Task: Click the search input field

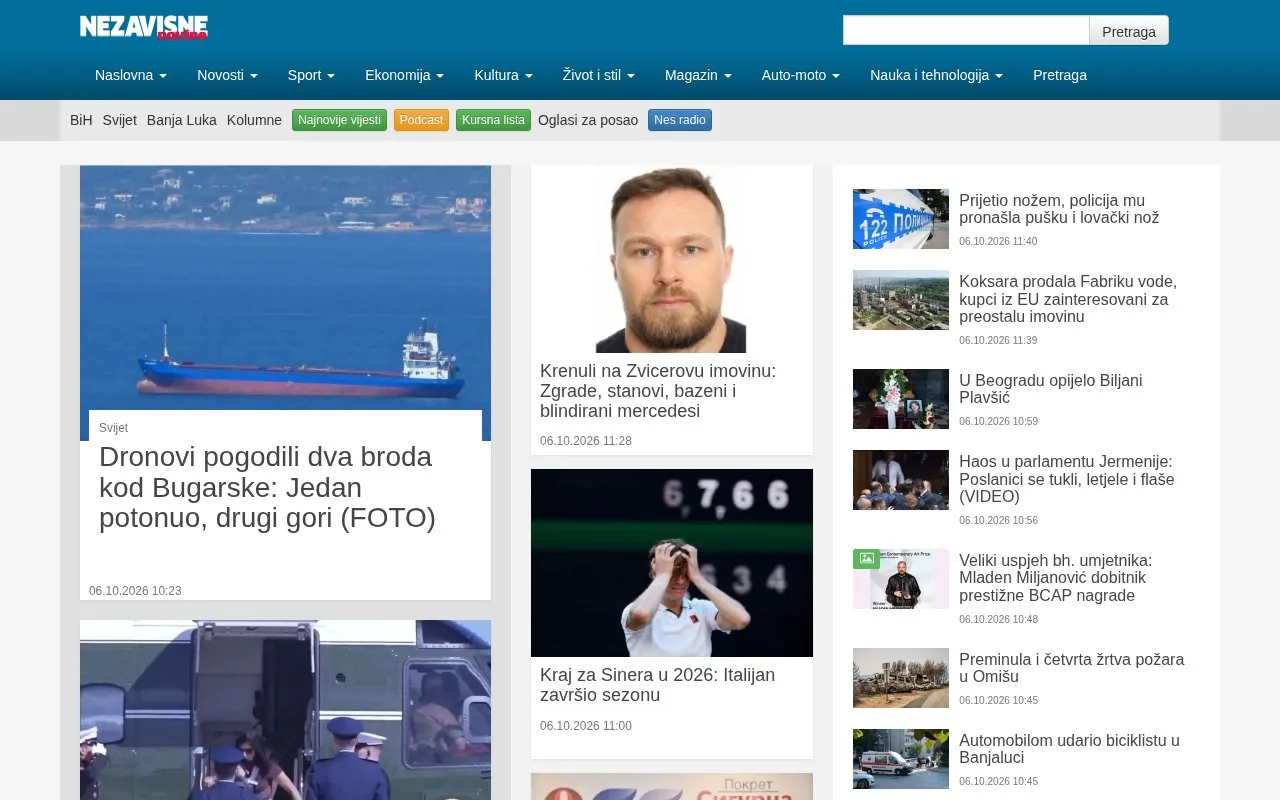Action: tap(966, 30)
